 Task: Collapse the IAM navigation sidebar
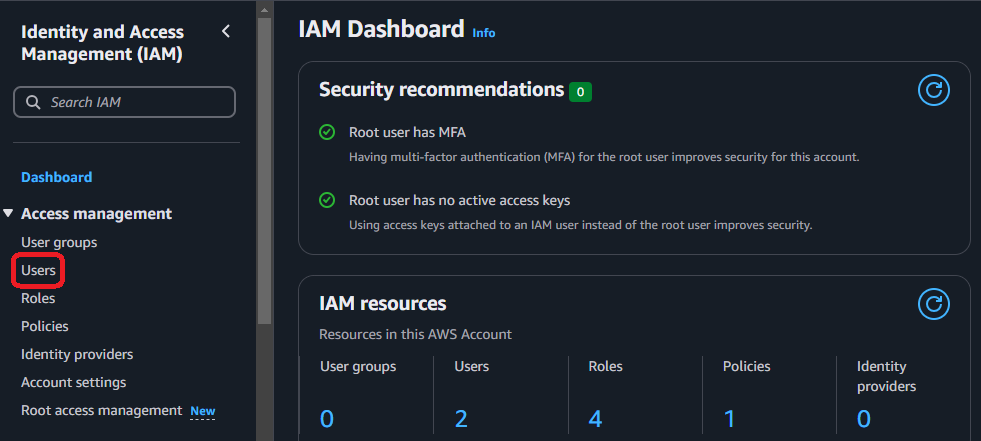pyautogui.click(x=226, y=31)
